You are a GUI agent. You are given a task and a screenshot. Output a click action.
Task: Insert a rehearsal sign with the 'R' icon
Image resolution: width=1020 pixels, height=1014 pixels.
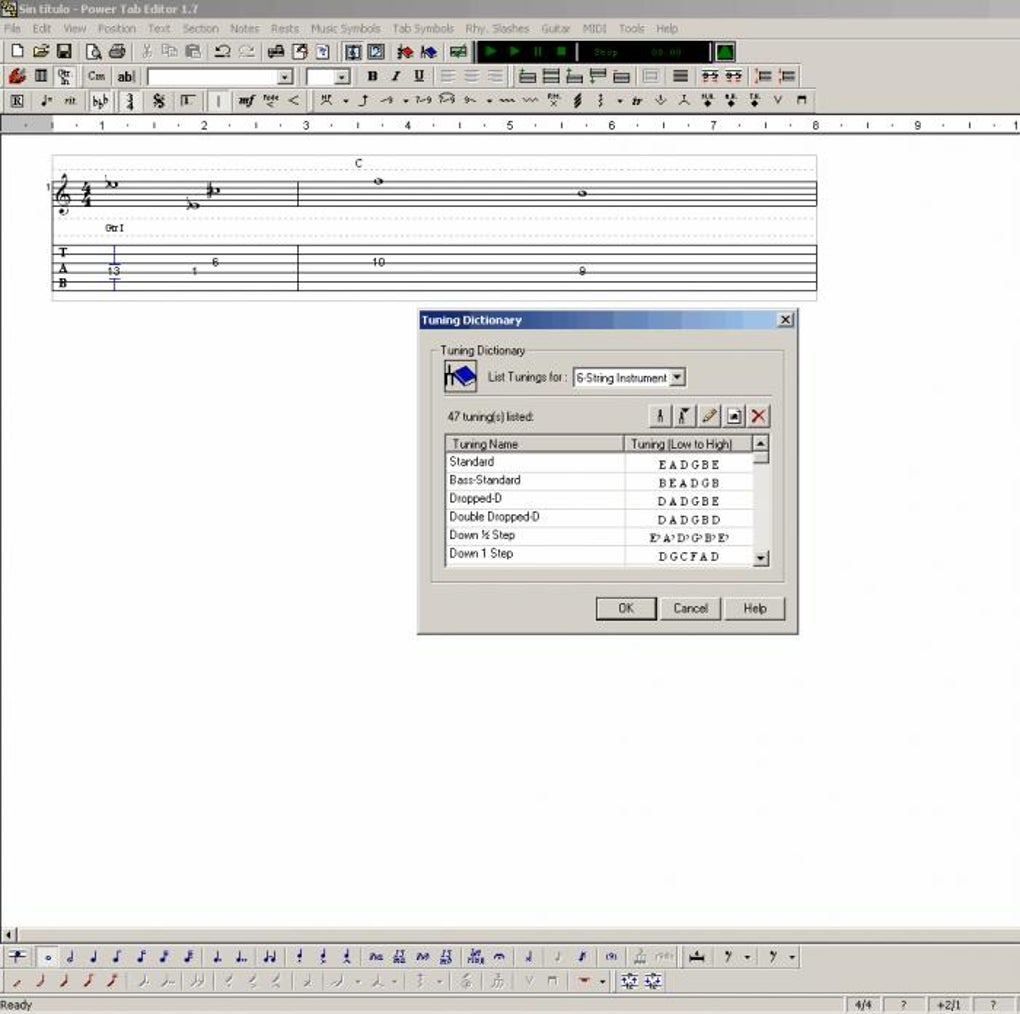coord(18,100)
